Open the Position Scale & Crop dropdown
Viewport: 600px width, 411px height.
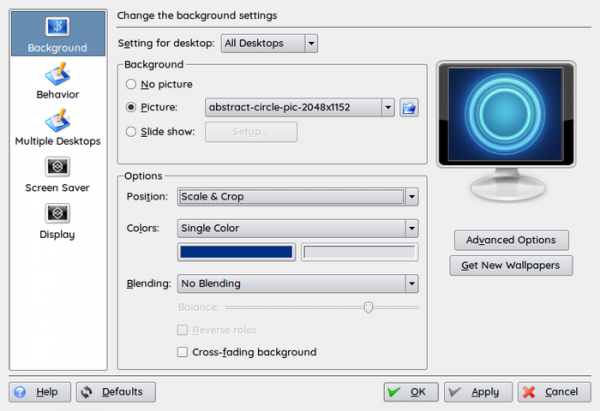coord(297,197)
